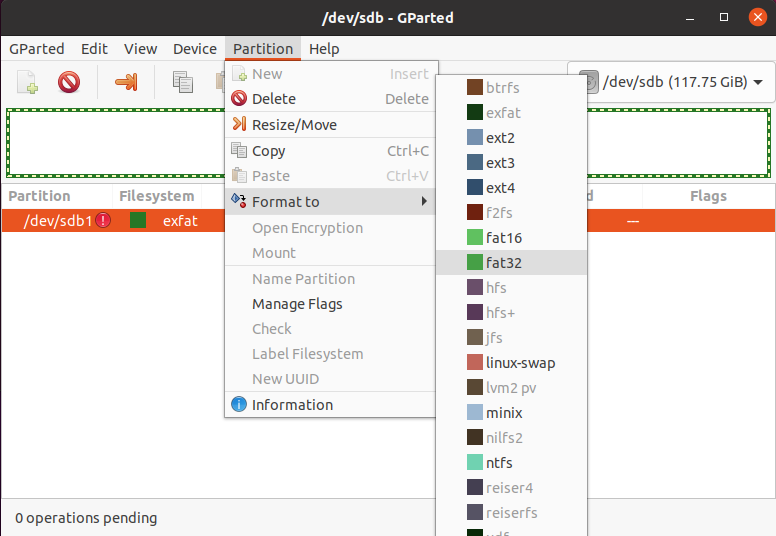
Task: Choose fat32 as the format filesystem
Action: tap(504, 263)
